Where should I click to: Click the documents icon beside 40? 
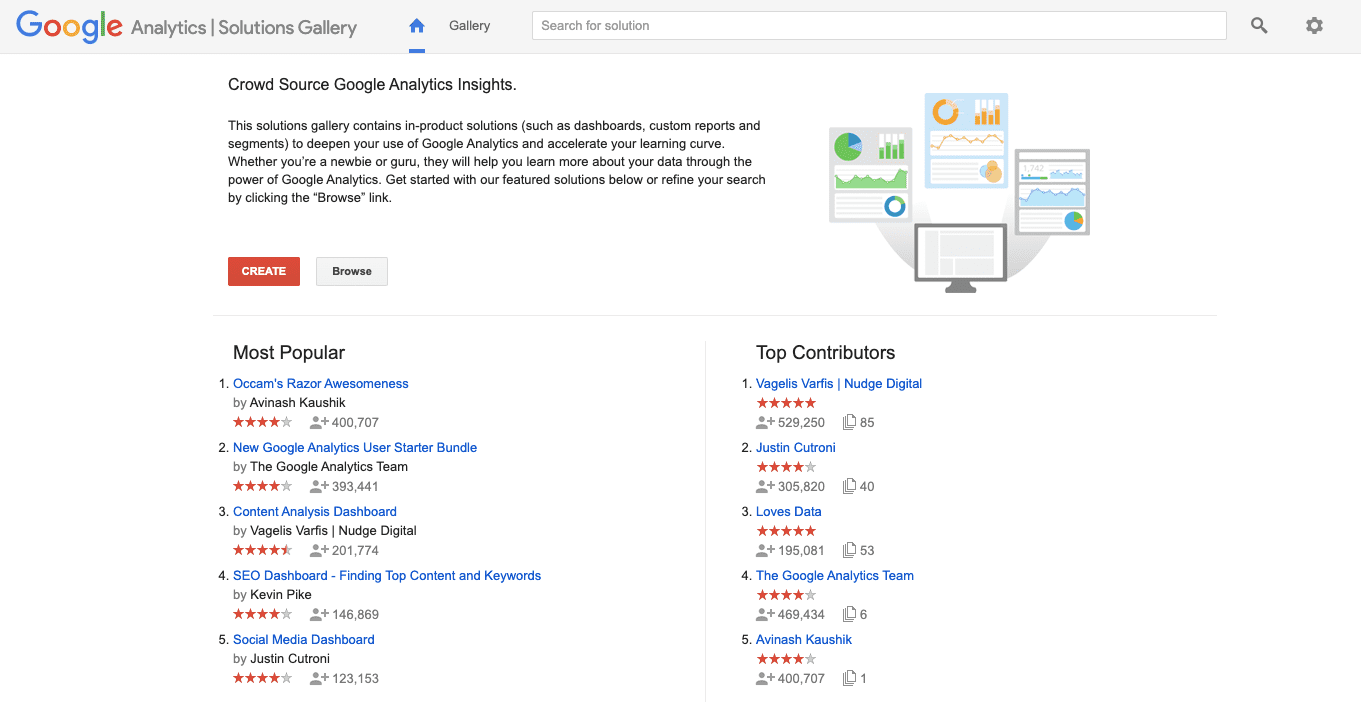(x=849, y=486)
